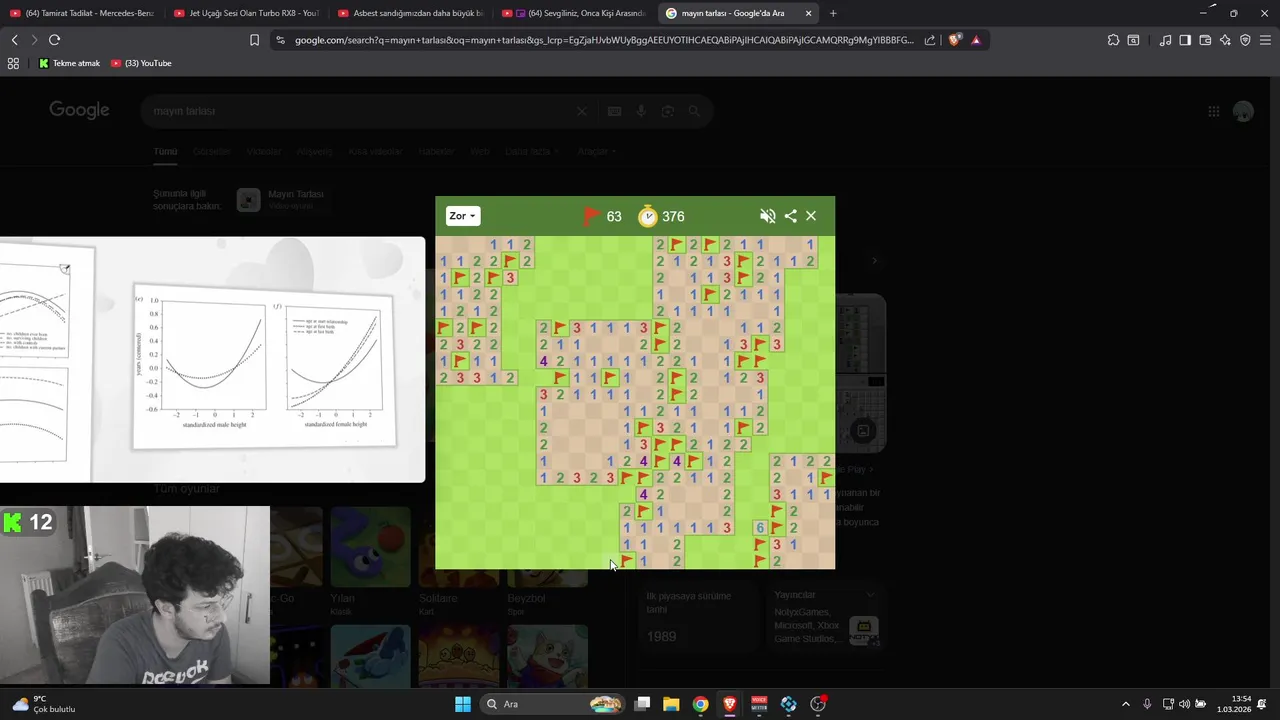Open the Windows Start menu
The height and width of the screenshot is (720, 1280).
463,704
